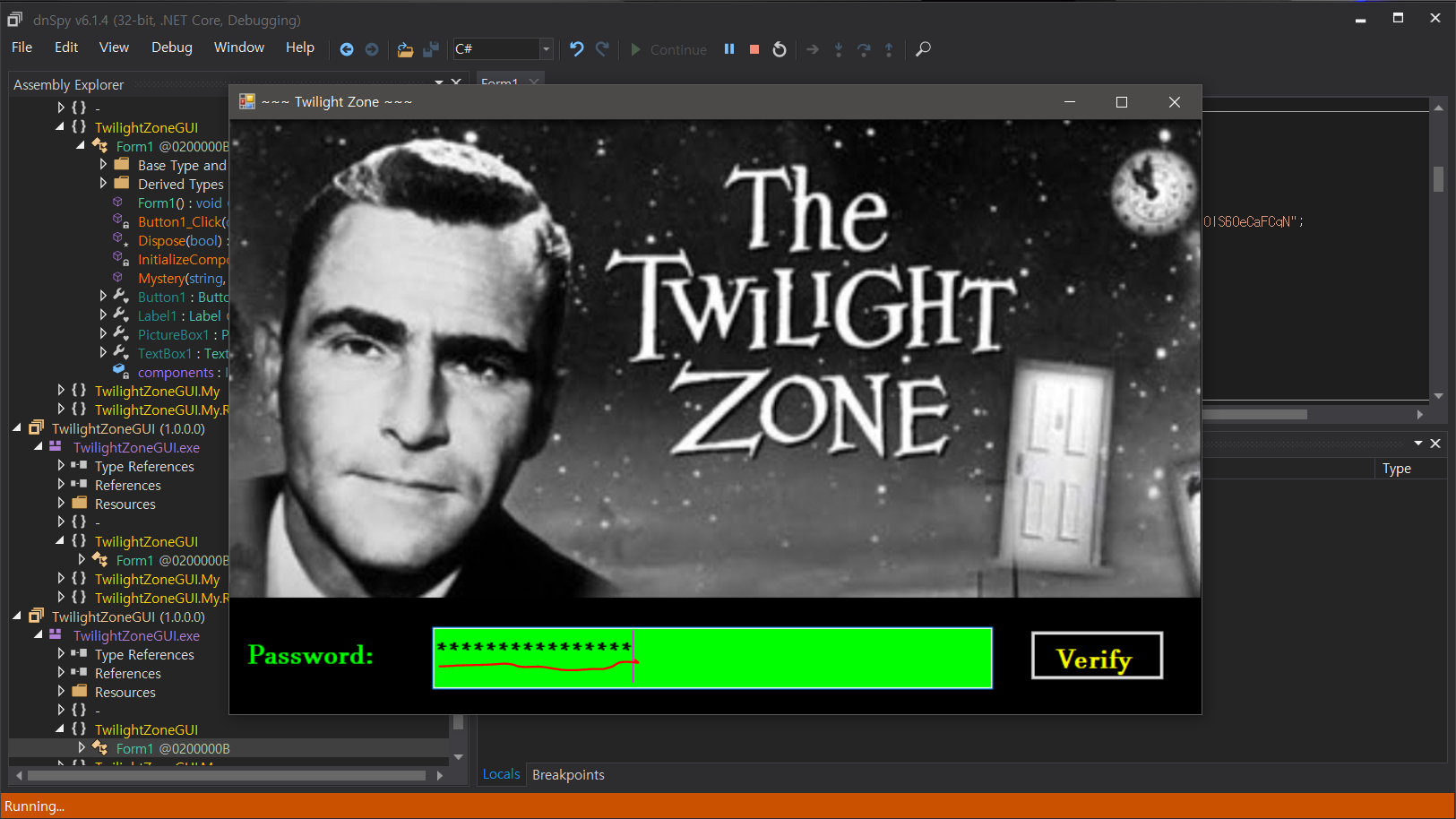Navigate forward with the forward arrow icon
This screenshot has height=819, width=1456.
pos(372,49)
